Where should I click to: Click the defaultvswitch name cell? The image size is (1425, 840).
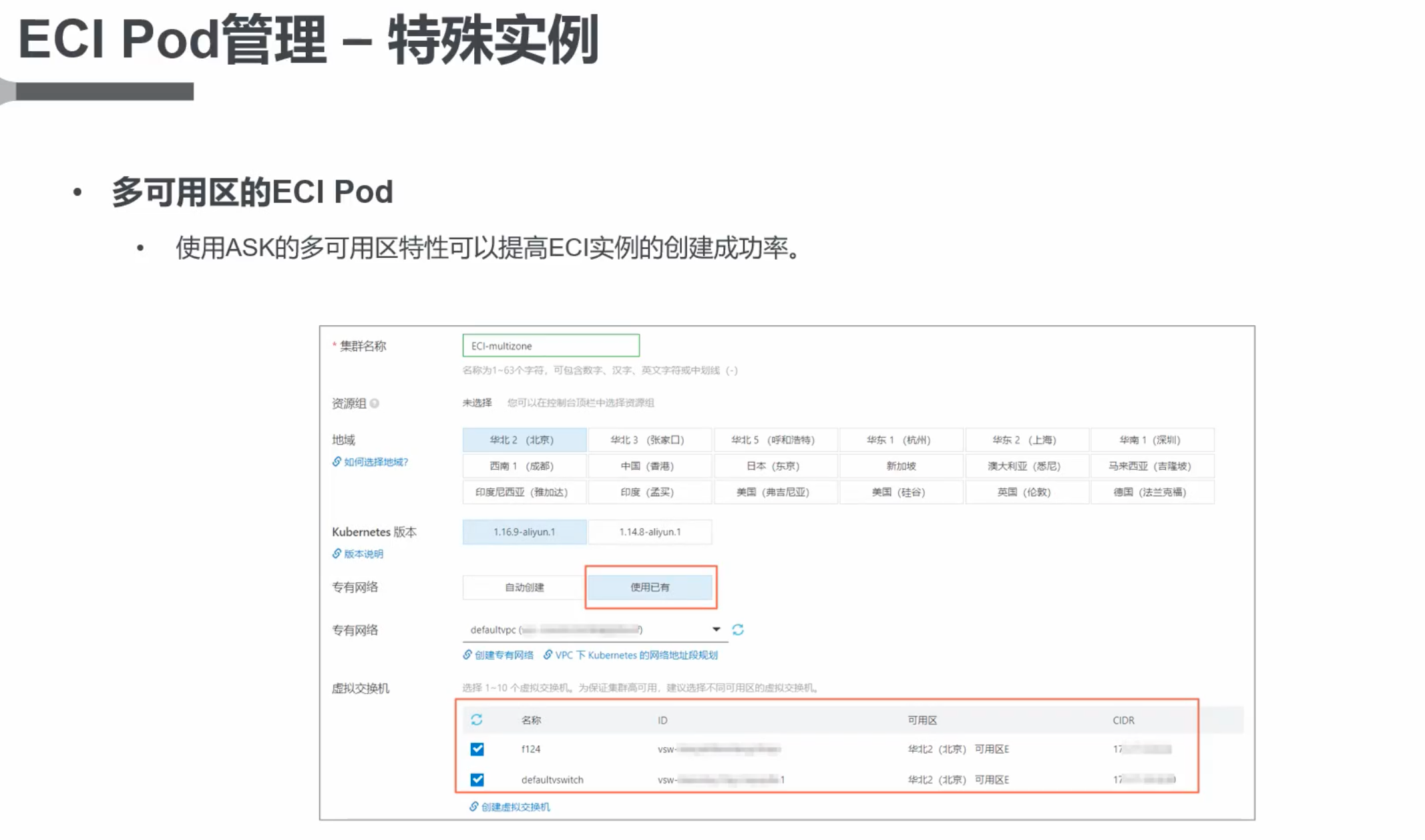[552, 780]
